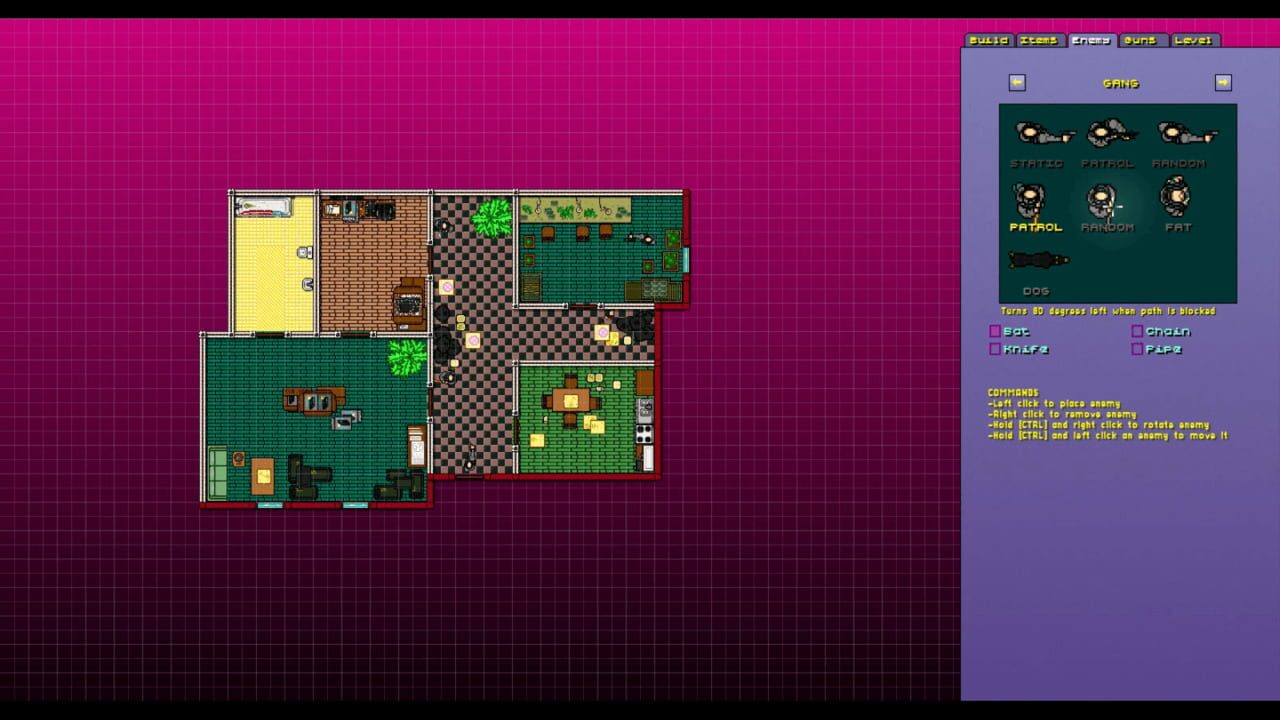
Task: Click the left arrow to change faction
Action: click(x=1019, y=83)
